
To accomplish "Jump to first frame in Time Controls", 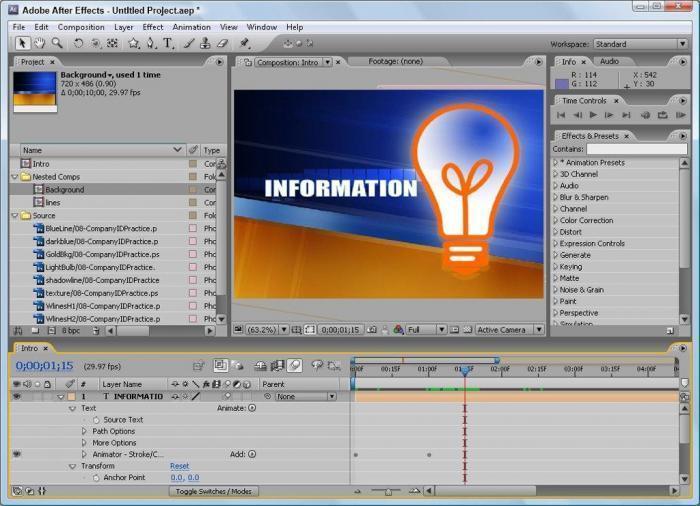I will tap(561, 115).
